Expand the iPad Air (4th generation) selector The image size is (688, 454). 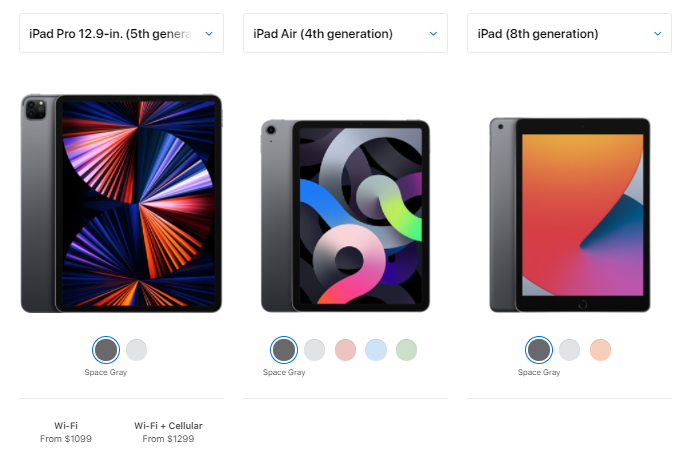[x=345, y=33]
